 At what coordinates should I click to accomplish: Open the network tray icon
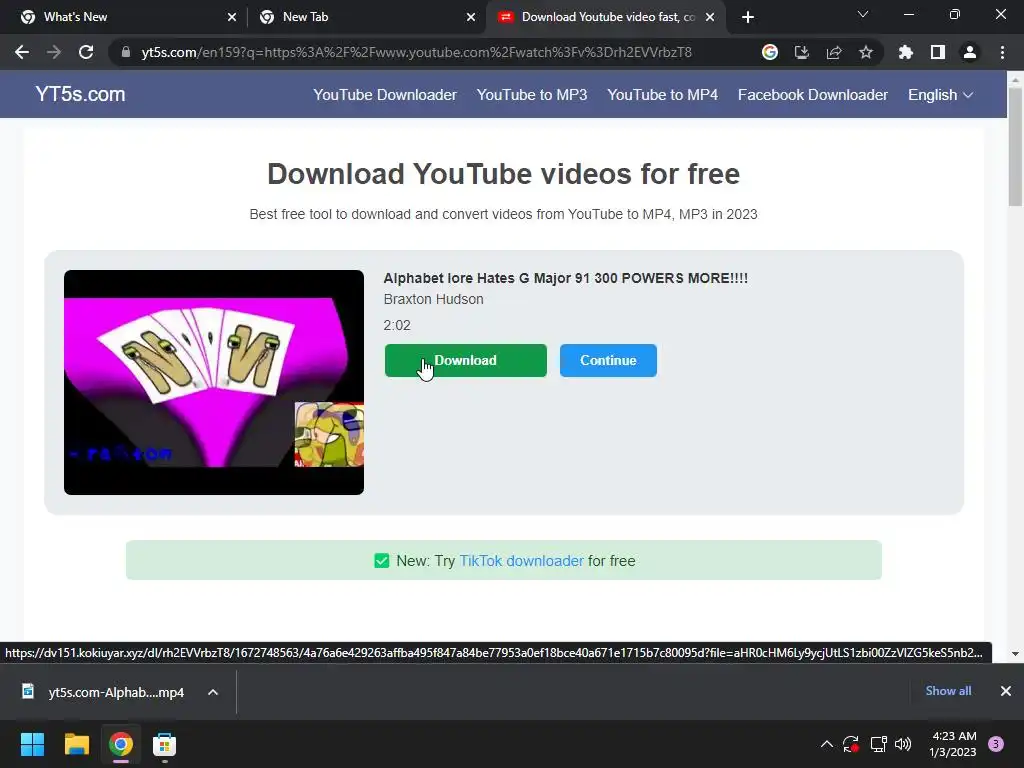click(x=878, y=744)
